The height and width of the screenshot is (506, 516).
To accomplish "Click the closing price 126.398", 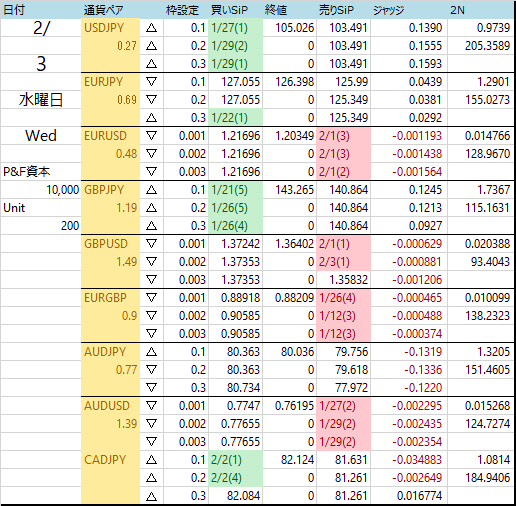I will click(294, 82).
